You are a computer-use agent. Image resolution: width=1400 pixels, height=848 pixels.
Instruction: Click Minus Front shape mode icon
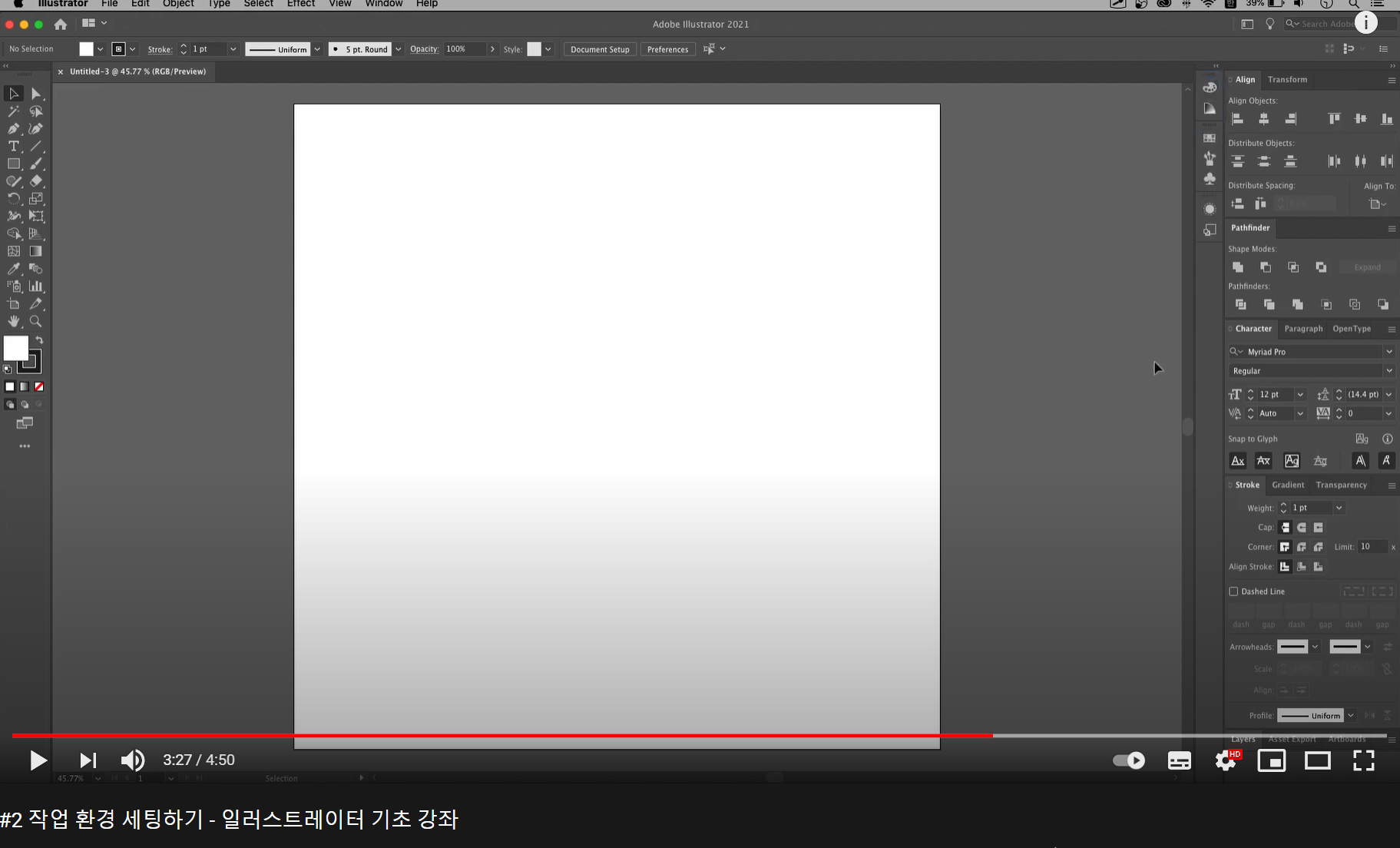[x=1266, y=267]
